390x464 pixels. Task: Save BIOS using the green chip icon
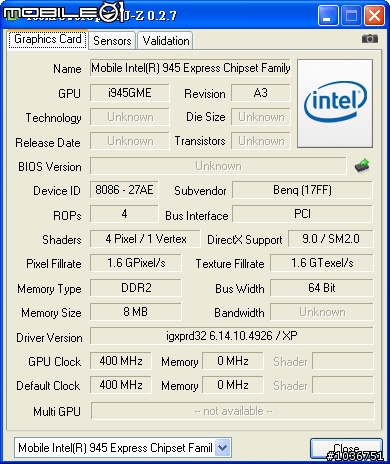[x=362, y=165]
